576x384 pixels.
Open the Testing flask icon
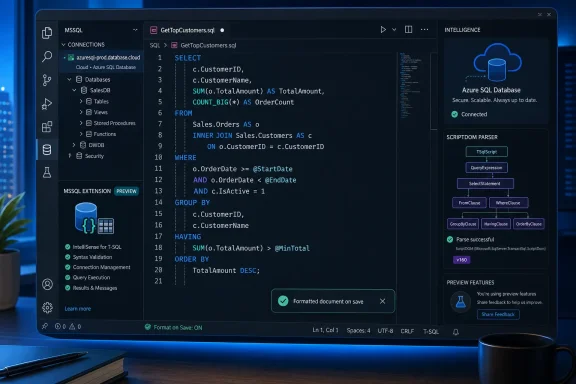[47, 172]
